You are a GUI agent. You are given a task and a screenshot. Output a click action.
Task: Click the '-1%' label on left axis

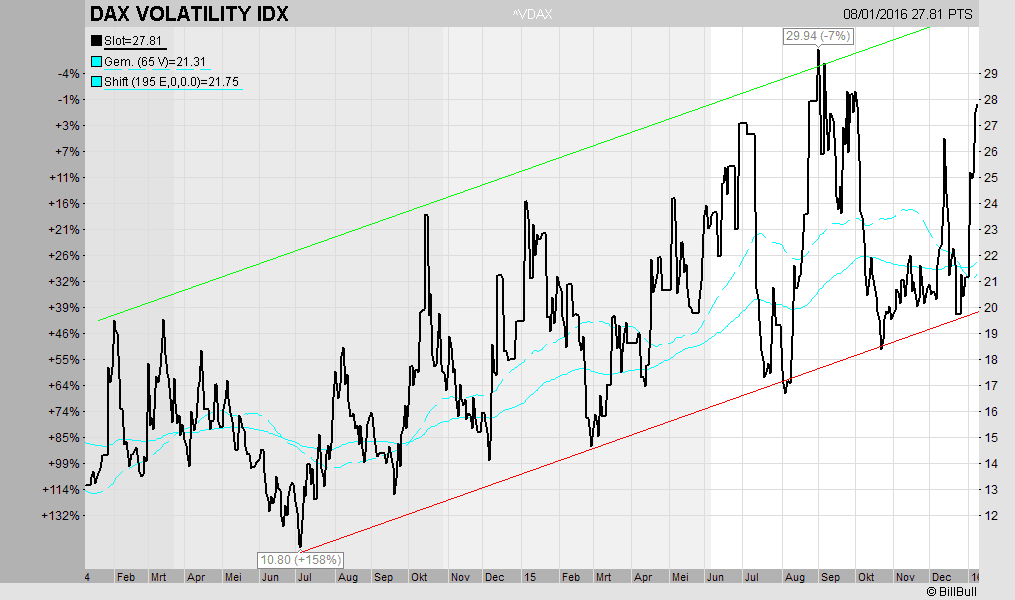click(x=69, y=100)
